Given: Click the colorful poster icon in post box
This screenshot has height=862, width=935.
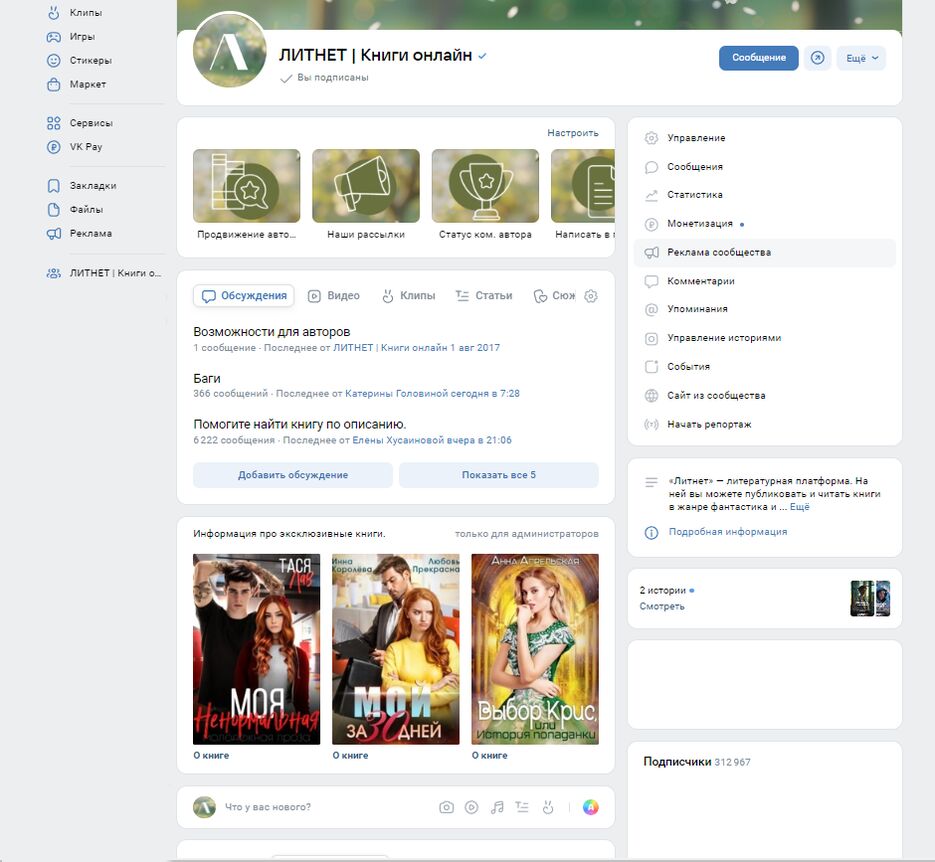Looking at the screenshot, I should pos(591,807).
